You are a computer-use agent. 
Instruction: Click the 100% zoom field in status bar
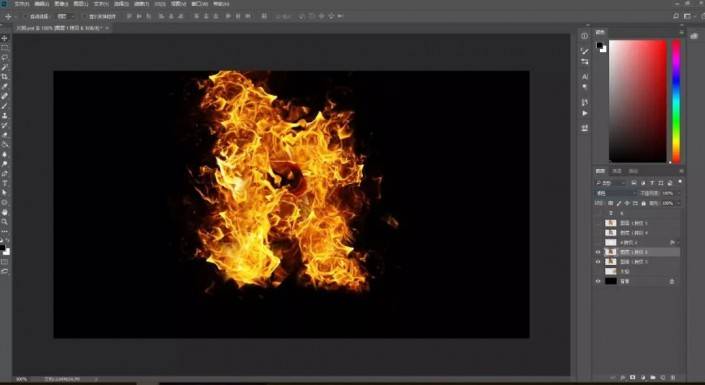(21, 379)
